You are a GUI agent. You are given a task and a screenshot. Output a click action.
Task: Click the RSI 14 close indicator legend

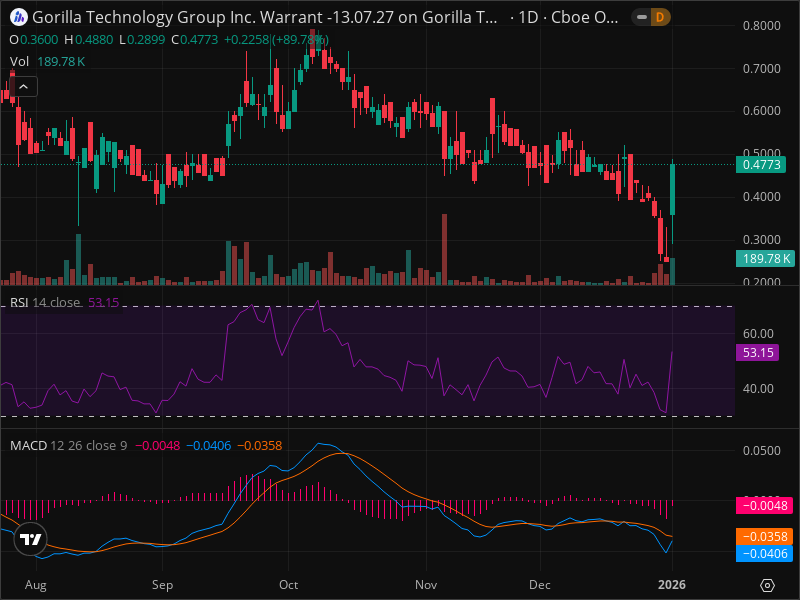tap(64, 303)
